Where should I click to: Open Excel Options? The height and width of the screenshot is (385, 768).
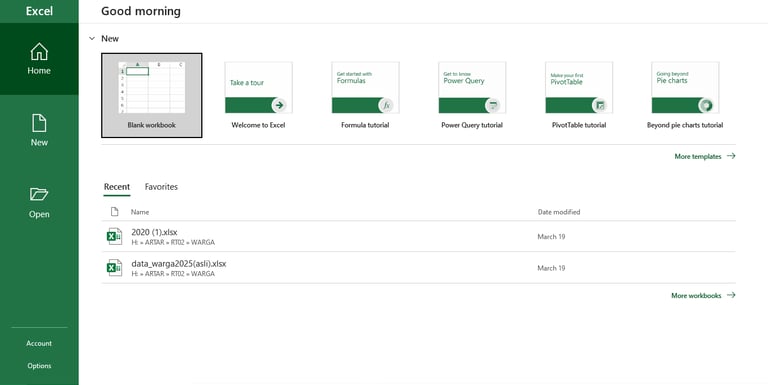click(39, 366)
